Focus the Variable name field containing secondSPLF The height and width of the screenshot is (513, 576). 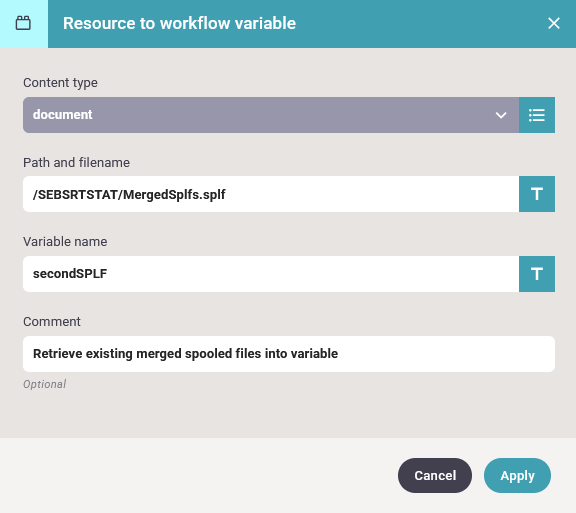pyautogui.click(x=271, y=274)
